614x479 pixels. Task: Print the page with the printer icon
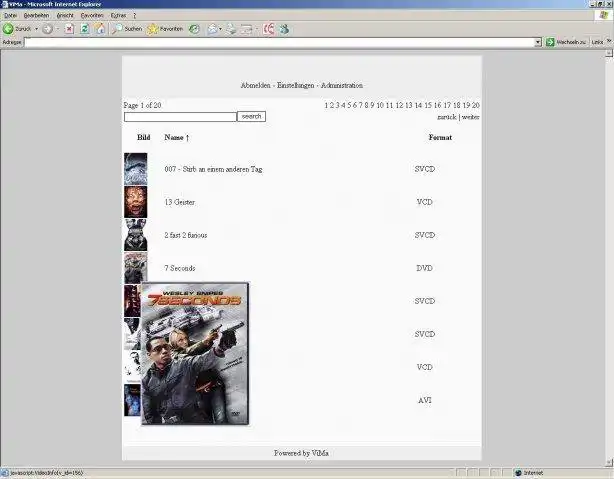tap(231, 29)
